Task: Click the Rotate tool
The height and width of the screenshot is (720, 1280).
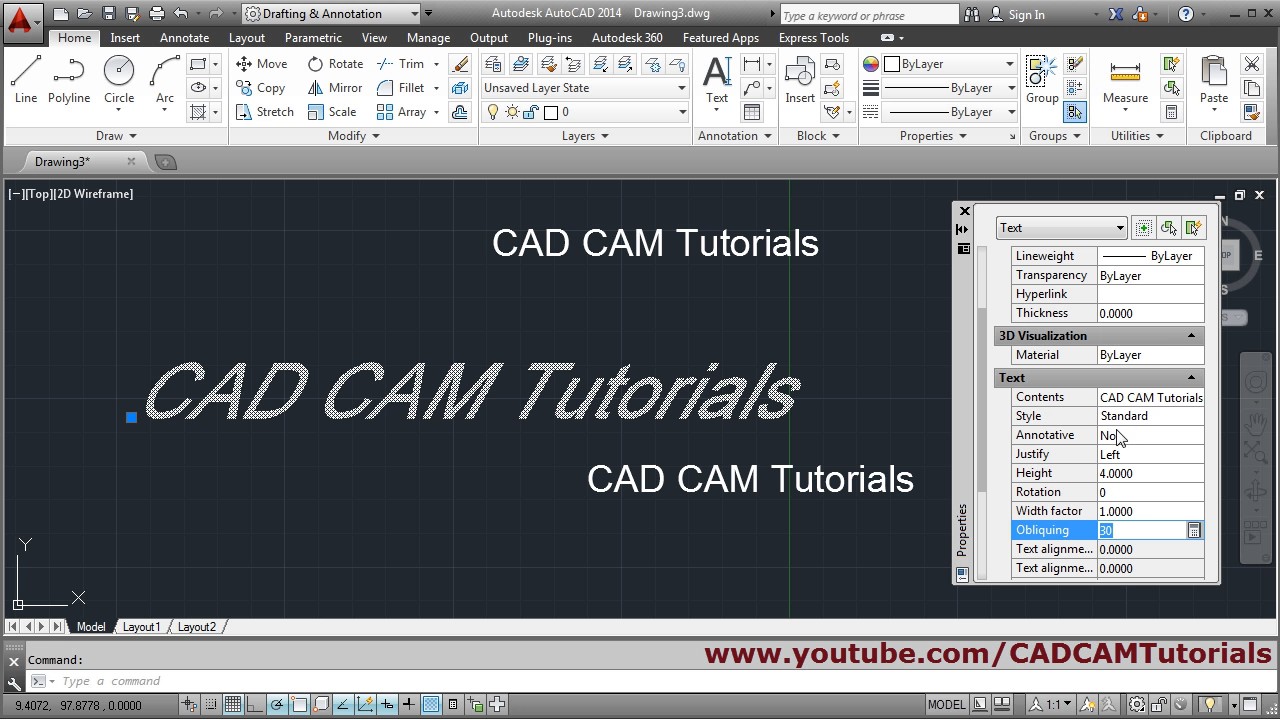Action: click(336, 63)
